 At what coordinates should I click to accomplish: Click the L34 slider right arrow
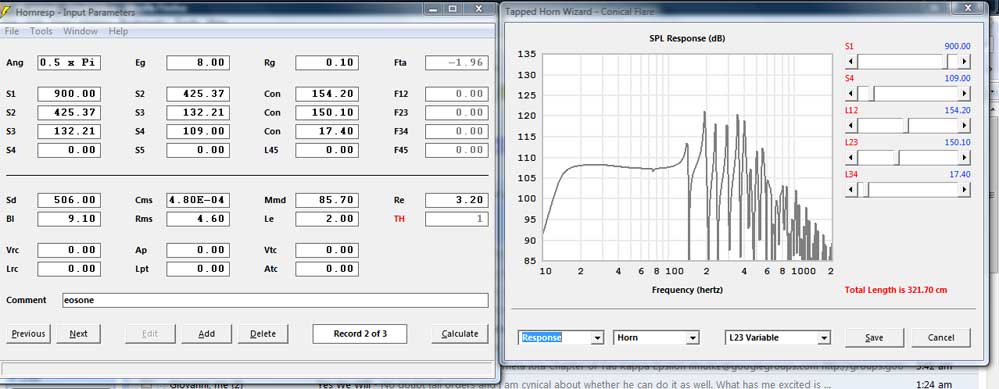(964, 189)
